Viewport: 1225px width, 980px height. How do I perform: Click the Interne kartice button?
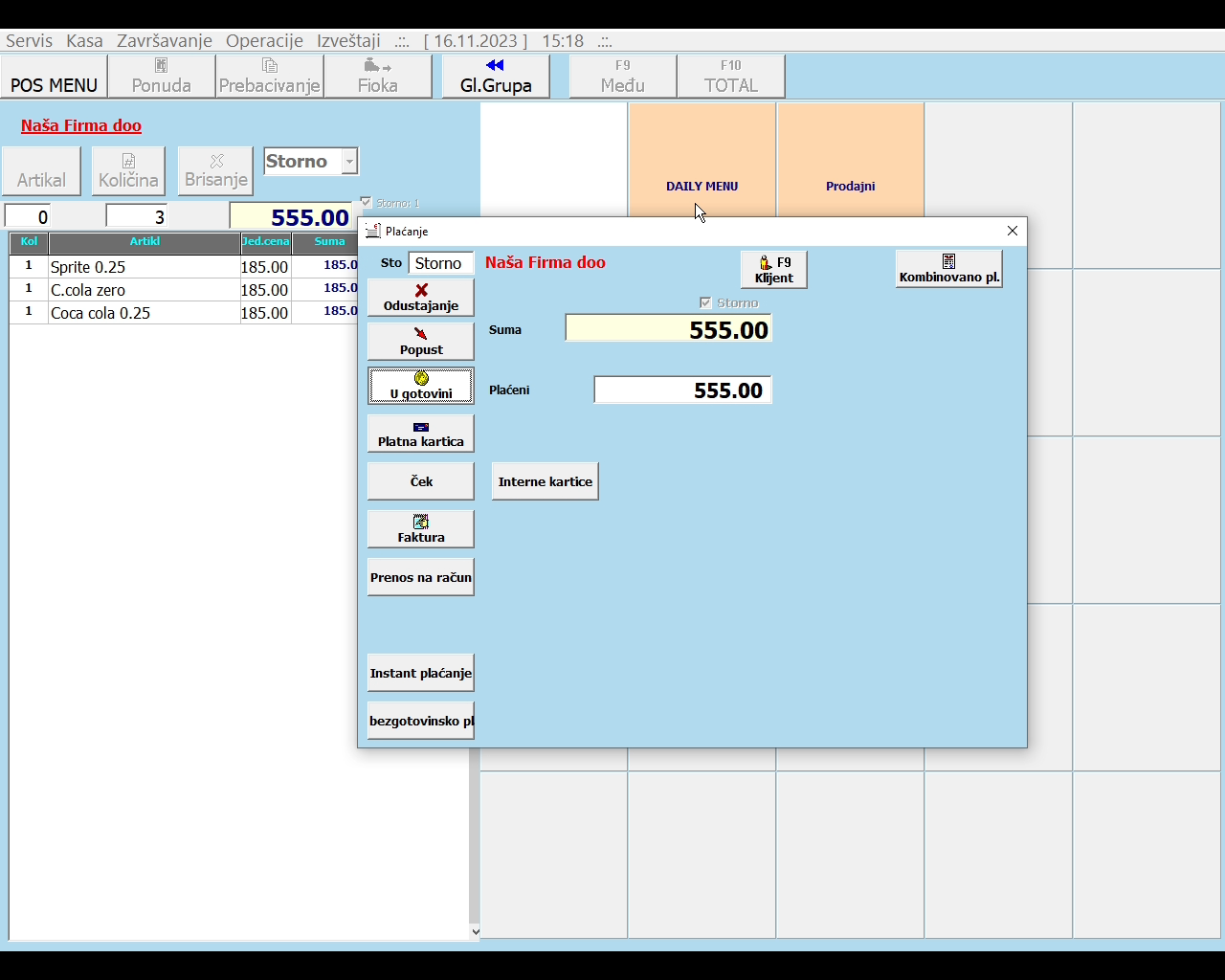pyautogui.click(x=546, y=481)
